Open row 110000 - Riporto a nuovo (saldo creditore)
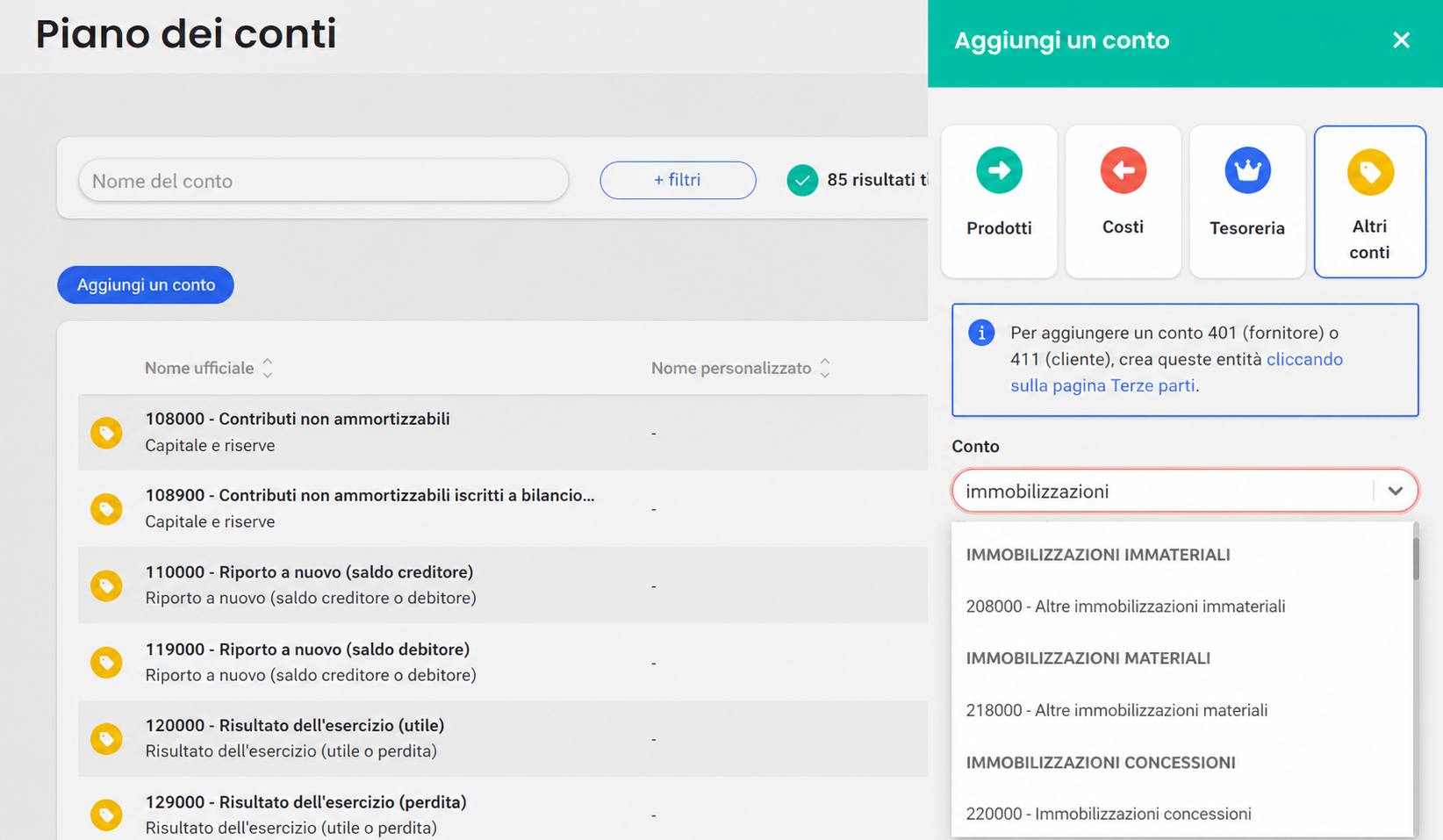This screenshot has height=840, width=1443. click(503, 585)
